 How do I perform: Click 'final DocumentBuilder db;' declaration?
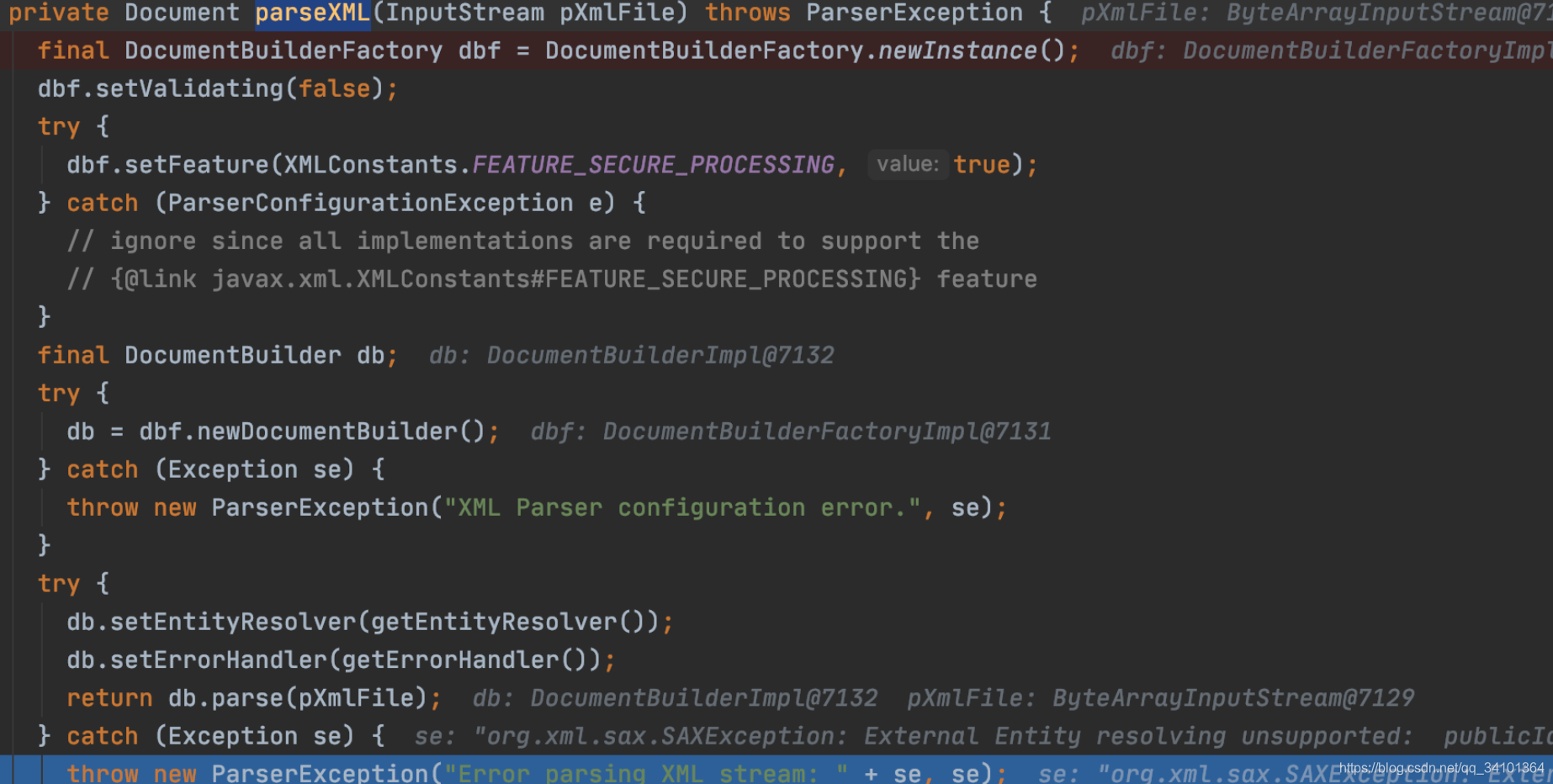point(218,355)
